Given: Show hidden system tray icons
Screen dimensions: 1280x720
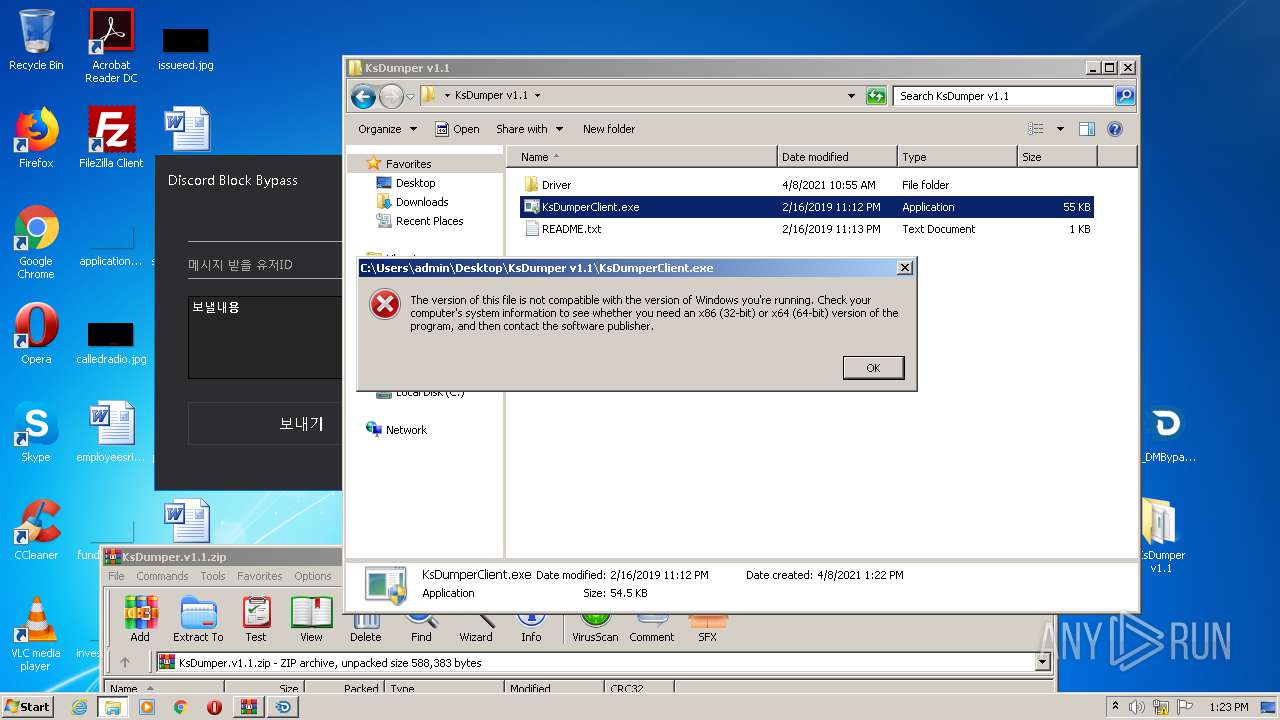Looking at the screenshot, I should [x=1116, y=707].
